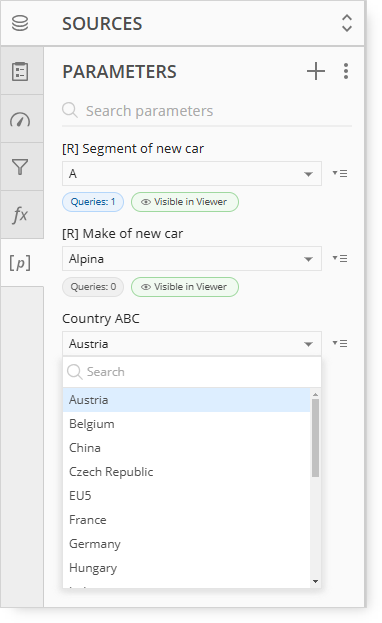Open the Filters funnel sidebar tab
The width and height of the screenshot is (382, 623).
pyautogui.click(x=20, y=167)
